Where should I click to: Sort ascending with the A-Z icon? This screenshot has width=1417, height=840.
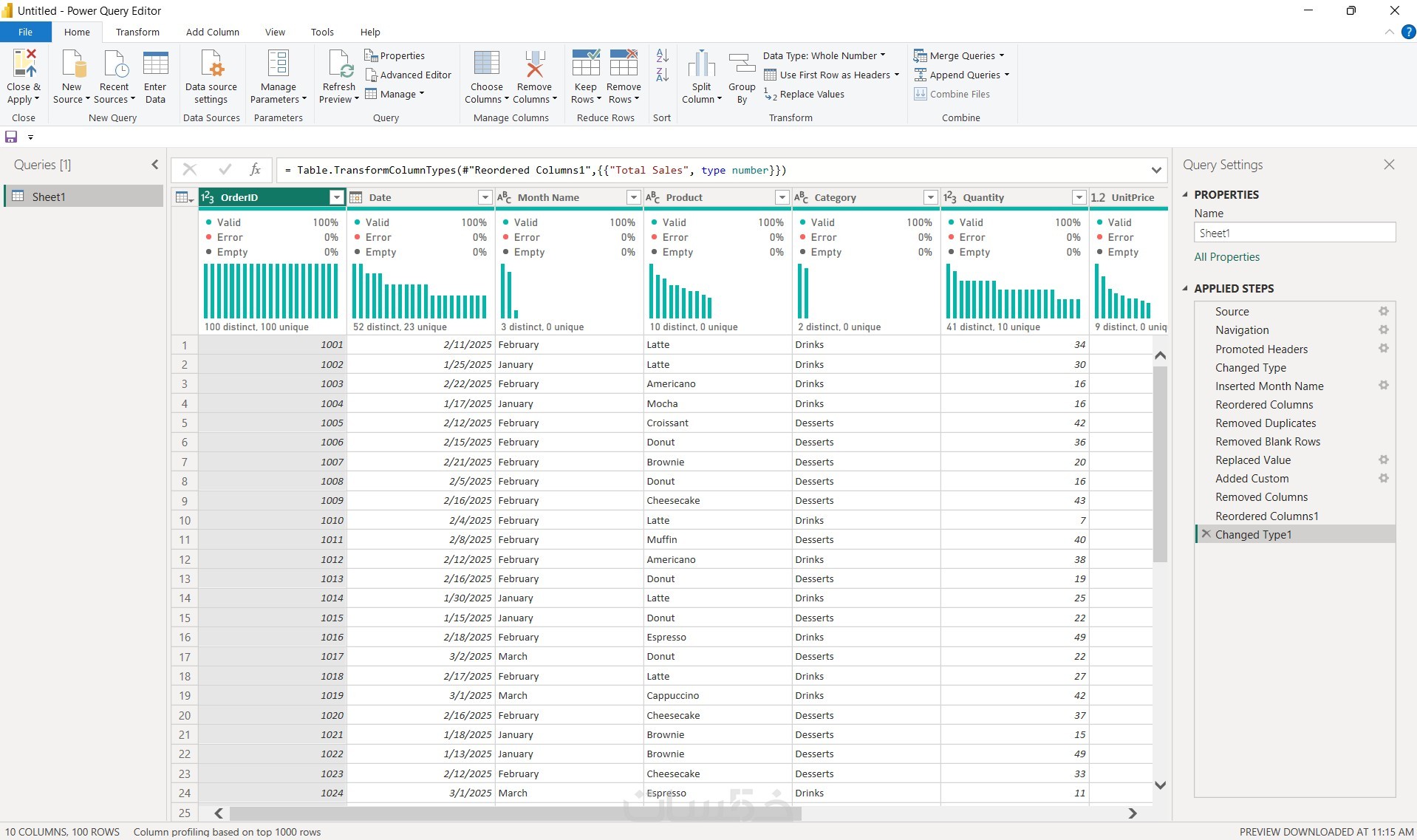click(662, 55)
